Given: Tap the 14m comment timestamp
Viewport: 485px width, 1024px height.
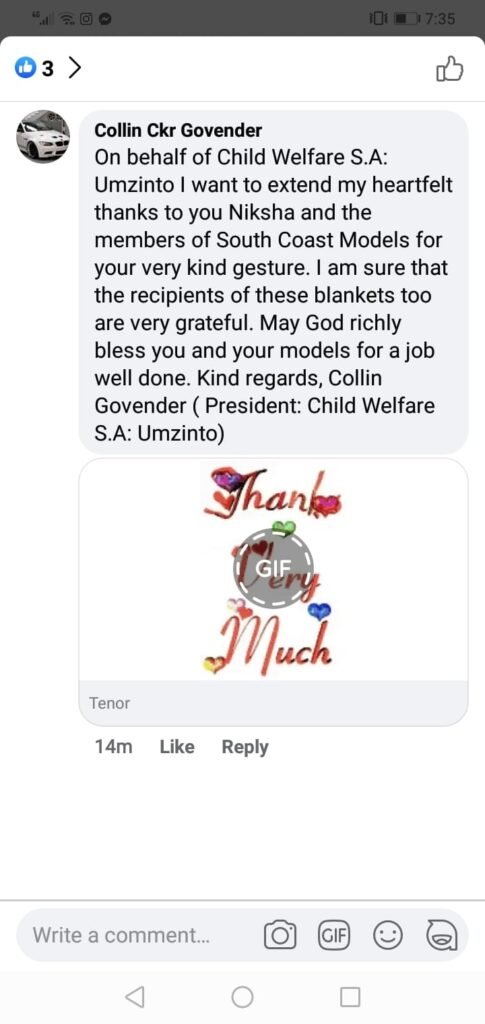Looking at the screenshot, I should click(x=114, y=747).
